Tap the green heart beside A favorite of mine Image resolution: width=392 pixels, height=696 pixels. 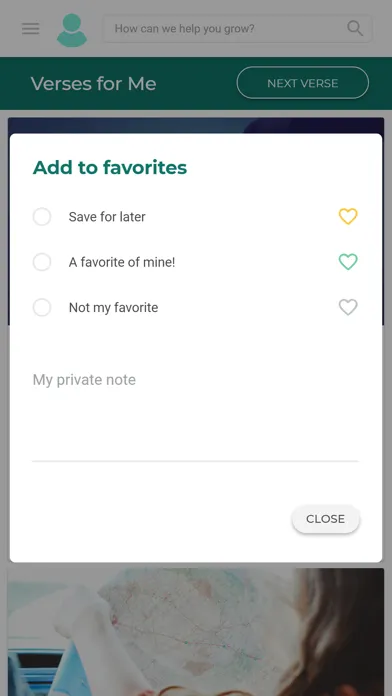(x=348, y=262)
